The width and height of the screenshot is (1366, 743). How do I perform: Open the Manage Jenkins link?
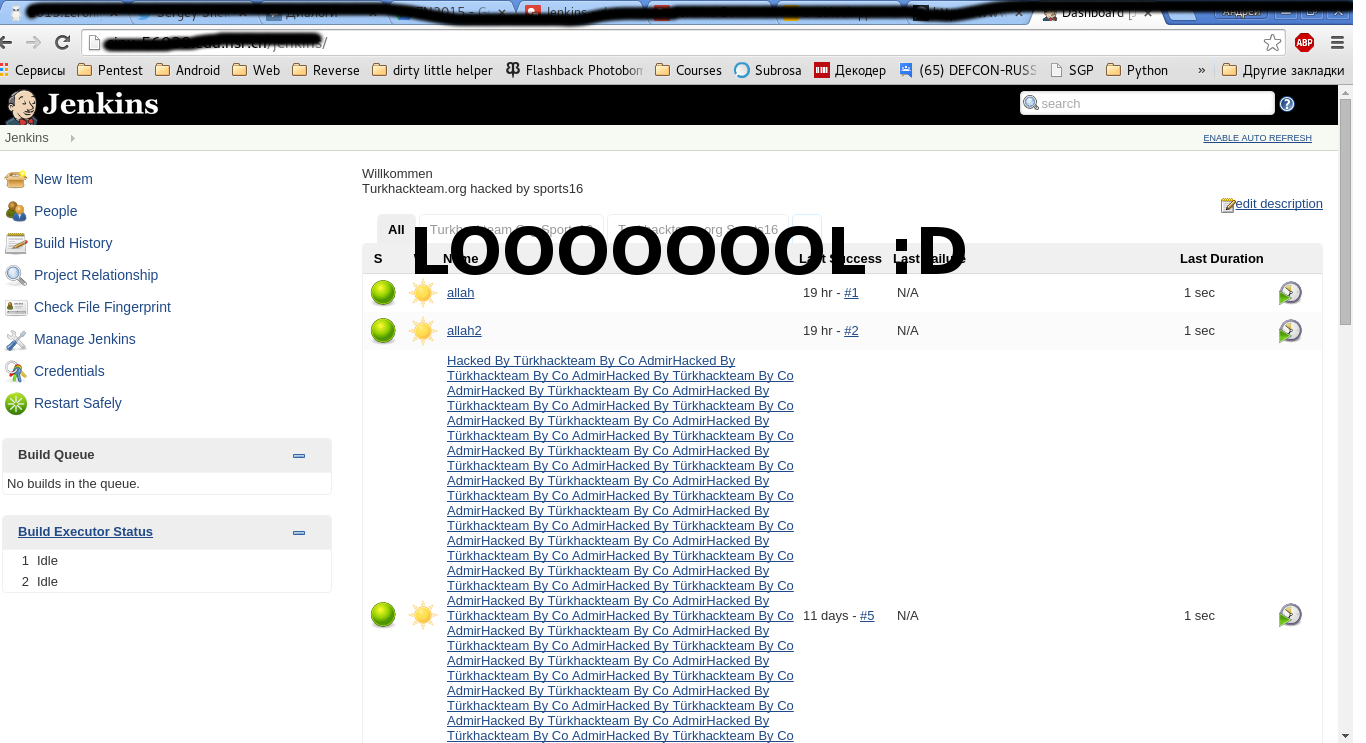(85, 339)
